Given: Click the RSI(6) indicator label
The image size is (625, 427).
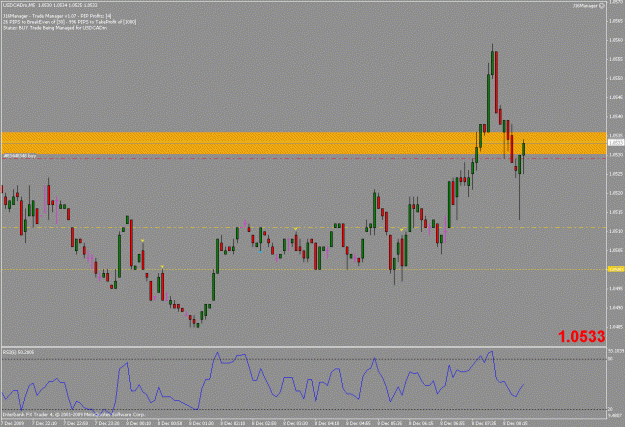Looking at the screenshot, I should (18, 352).
